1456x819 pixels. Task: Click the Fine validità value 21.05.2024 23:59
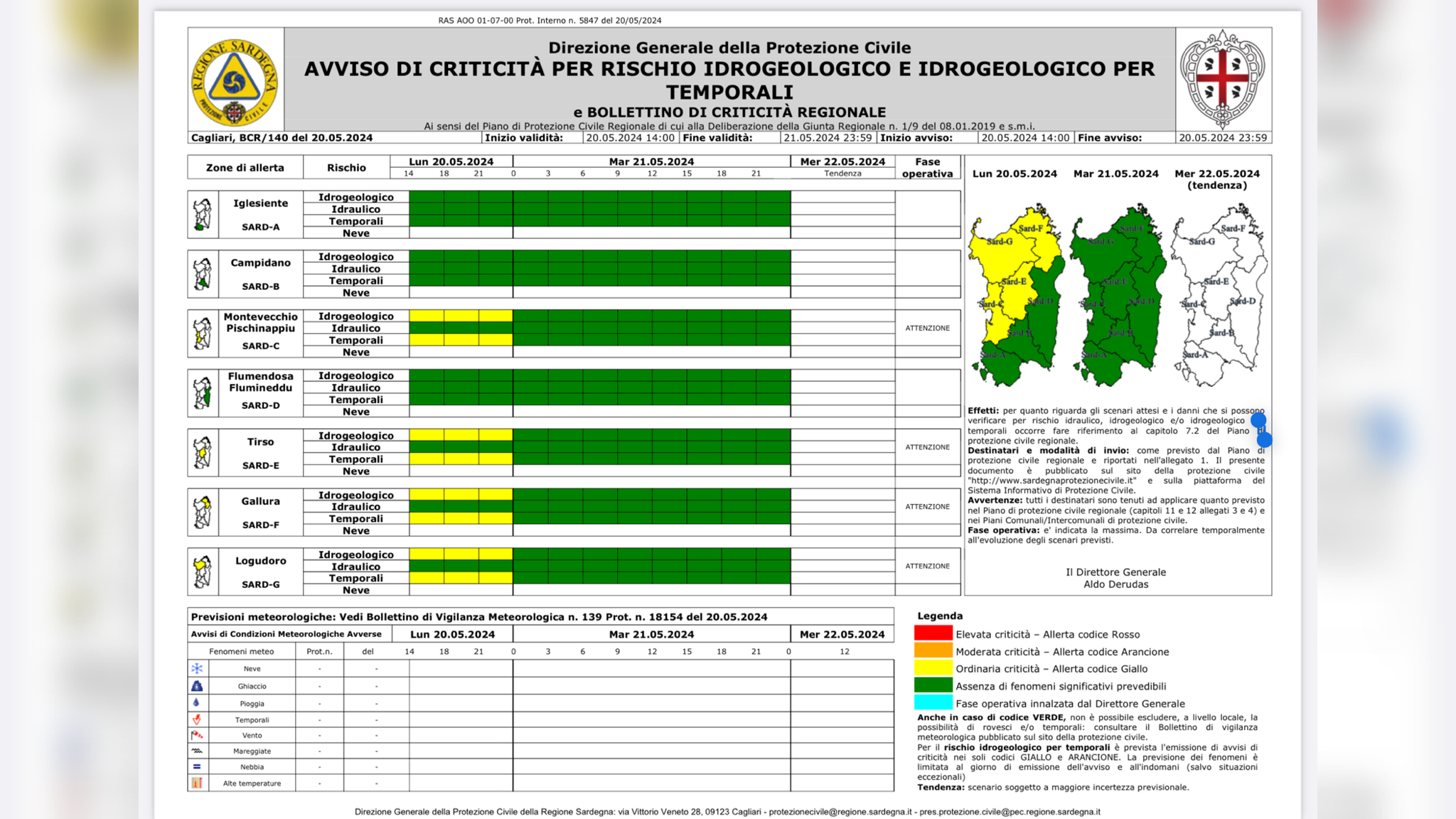point(828,138)
